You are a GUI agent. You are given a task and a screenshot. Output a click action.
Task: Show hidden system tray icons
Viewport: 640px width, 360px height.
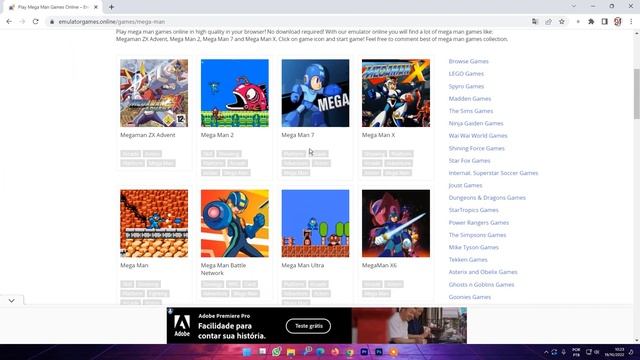(x=546, y=352)
